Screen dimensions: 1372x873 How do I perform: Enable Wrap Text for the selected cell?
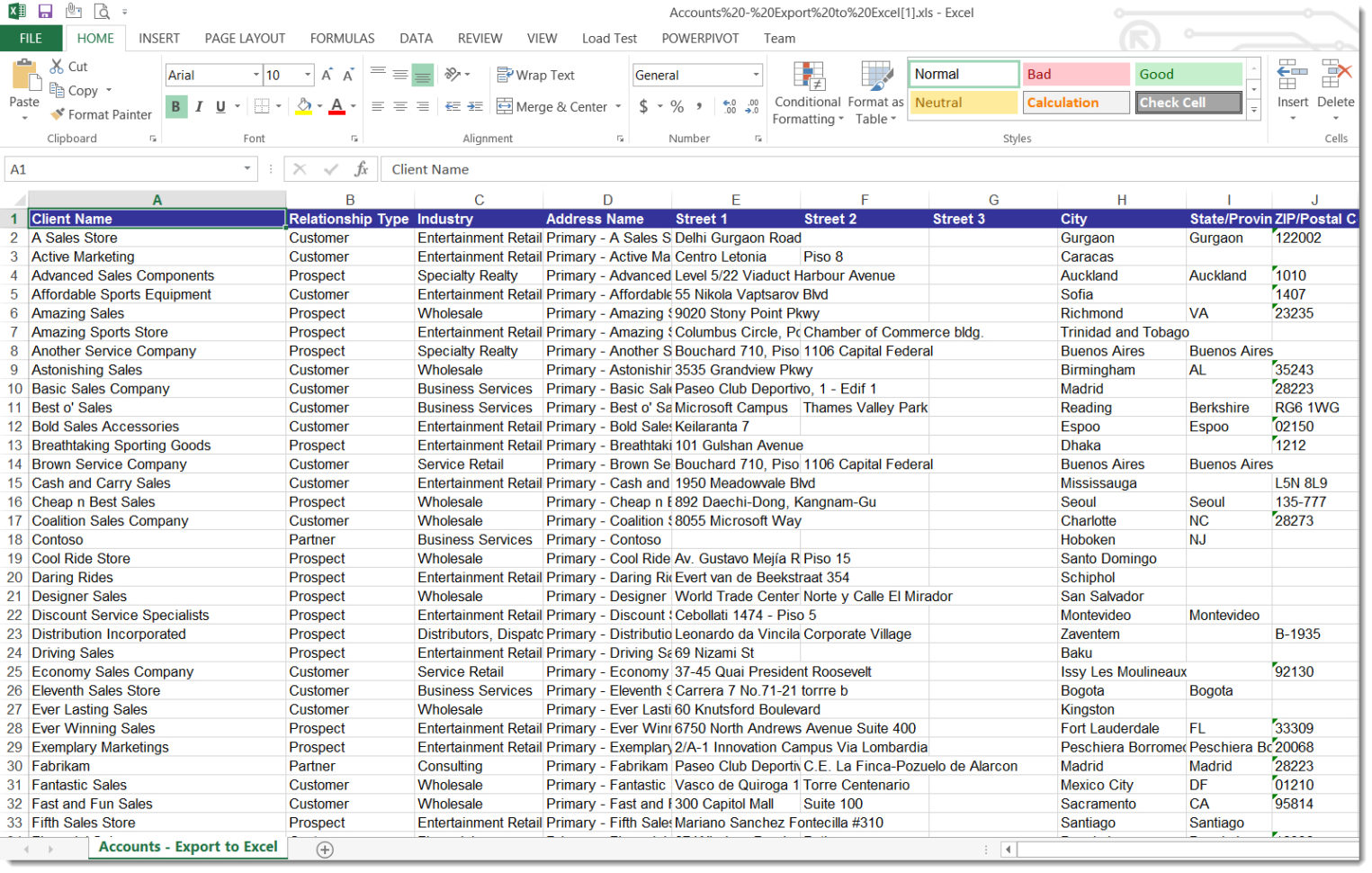[535, 75]
